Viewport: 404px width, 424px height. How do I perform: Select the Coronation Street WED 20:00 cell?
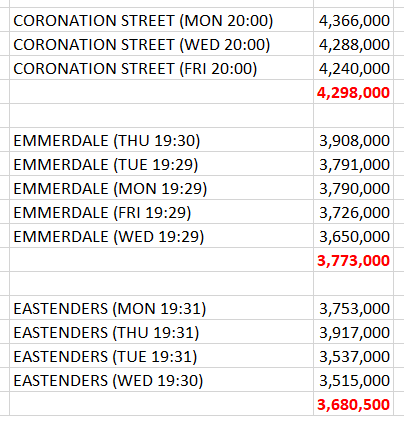pyautogui.click(x=161, y=44)
